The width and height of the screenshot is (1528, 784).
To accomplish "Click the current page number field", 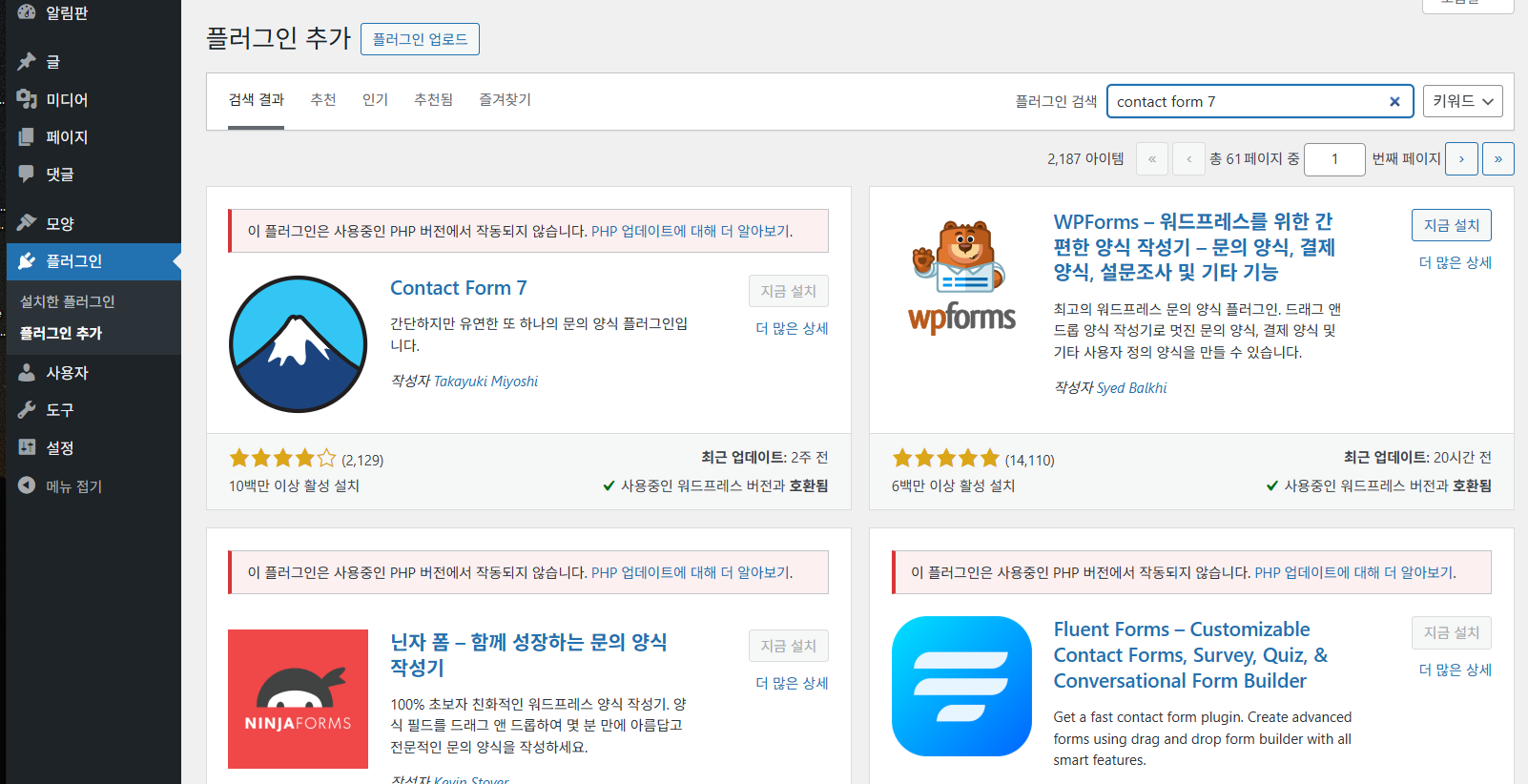I will (x=1334, y=158).
